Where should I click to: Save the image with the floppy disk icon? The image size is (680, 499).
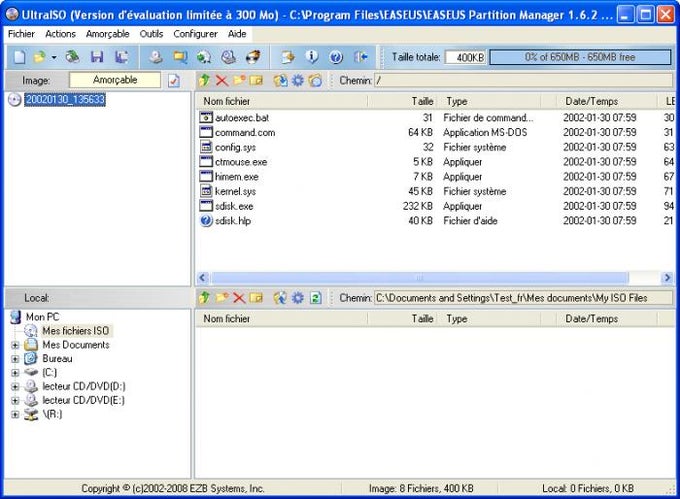pos(97,57)
